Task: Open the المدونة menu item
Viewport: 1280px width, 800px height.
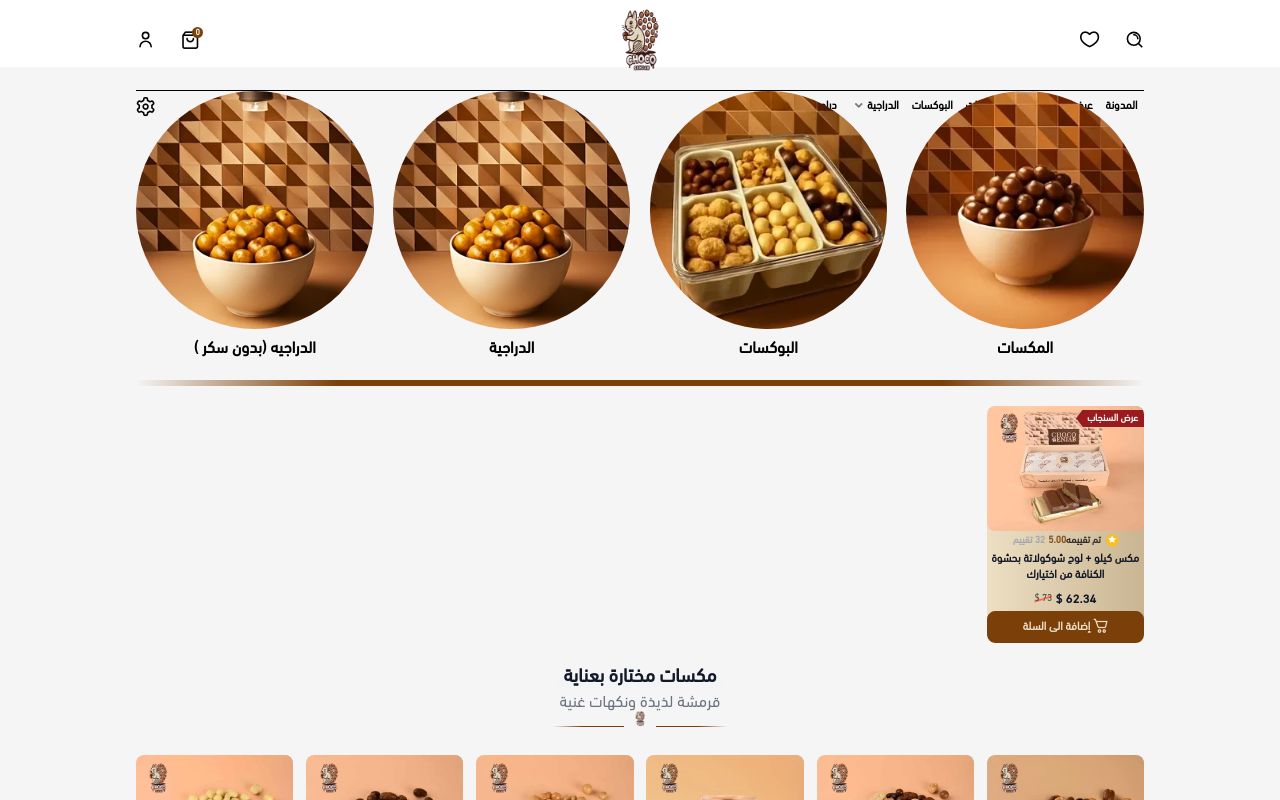Action: click(x=1121, y=105)
